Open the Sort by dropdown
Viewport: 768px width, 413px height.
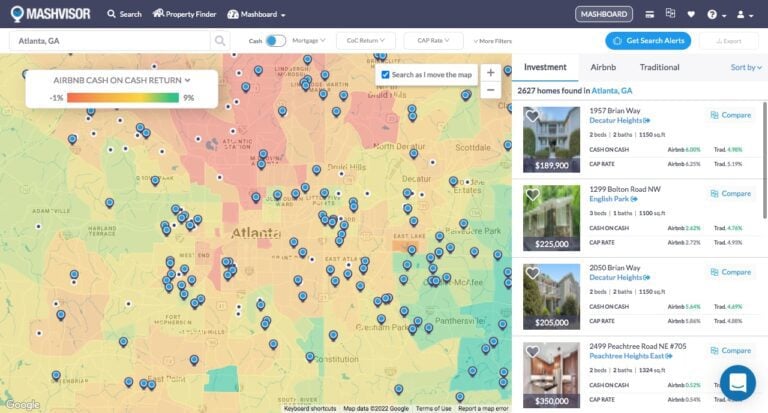click(x=743, y=67)
